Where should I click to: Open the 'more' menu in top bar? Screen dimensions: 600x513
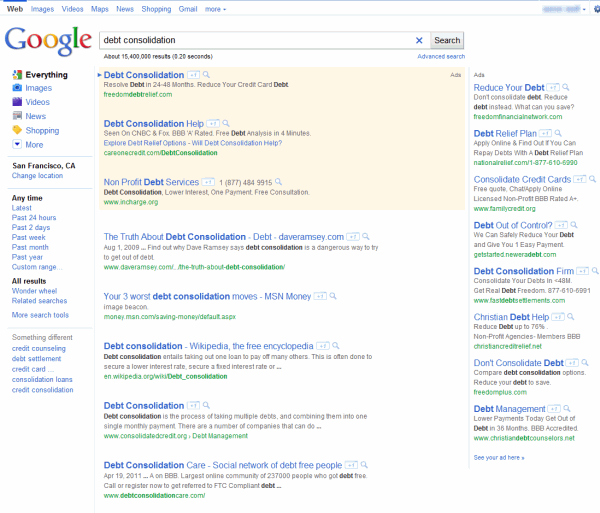(215, 9)
